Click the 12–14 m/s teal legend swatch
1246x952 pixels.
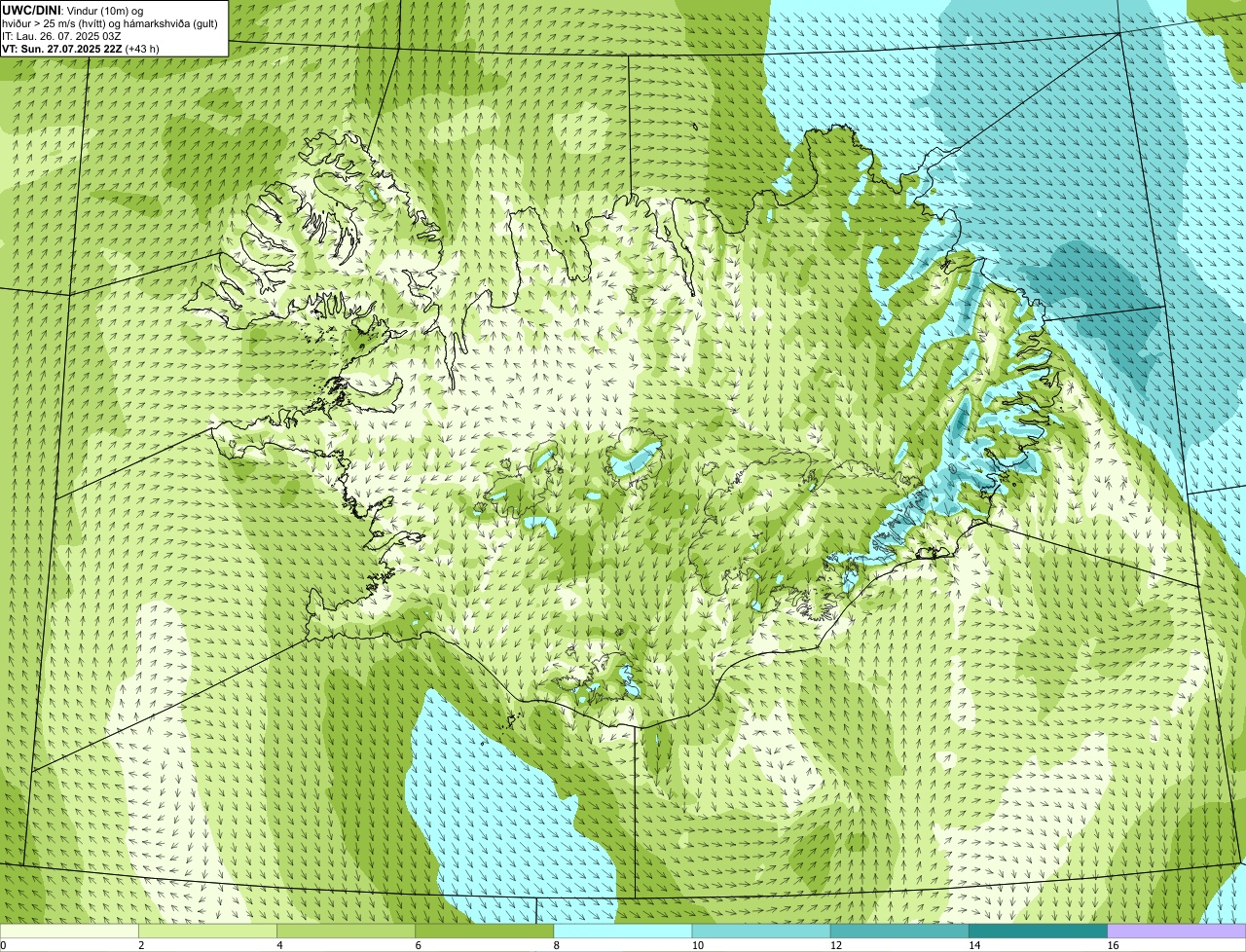pos(900,932)
